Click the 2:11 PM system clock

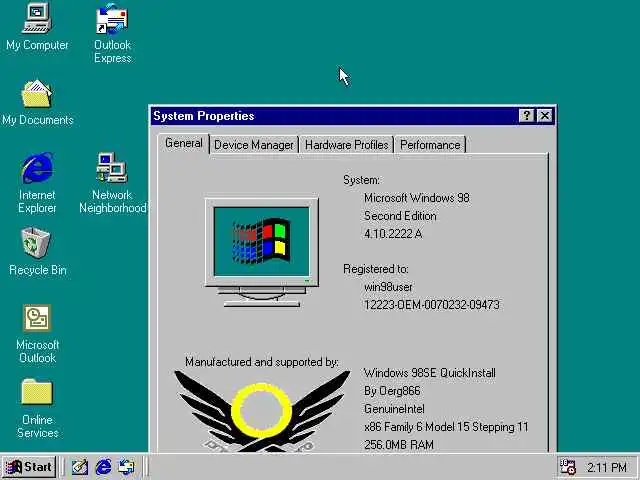pyautogui.click(x=607, y=467)
